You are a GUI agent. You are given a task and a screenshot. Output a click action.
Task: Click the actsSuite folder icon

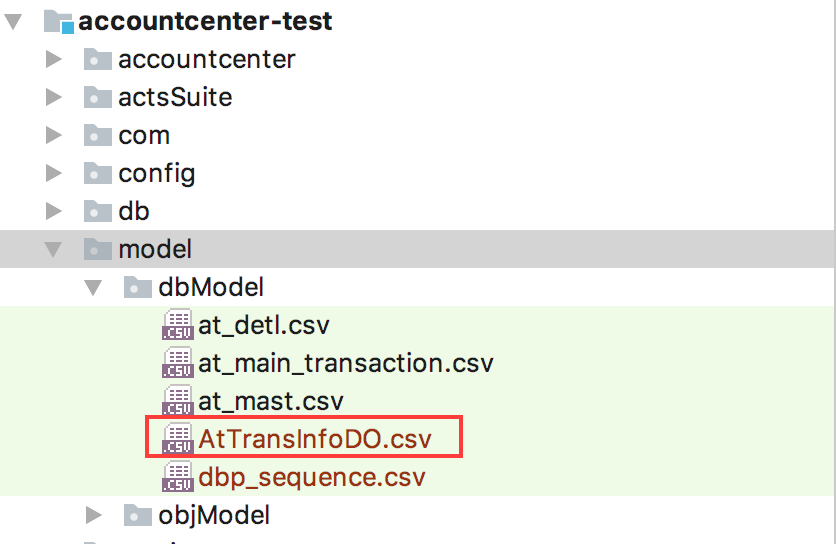[98, 97]
